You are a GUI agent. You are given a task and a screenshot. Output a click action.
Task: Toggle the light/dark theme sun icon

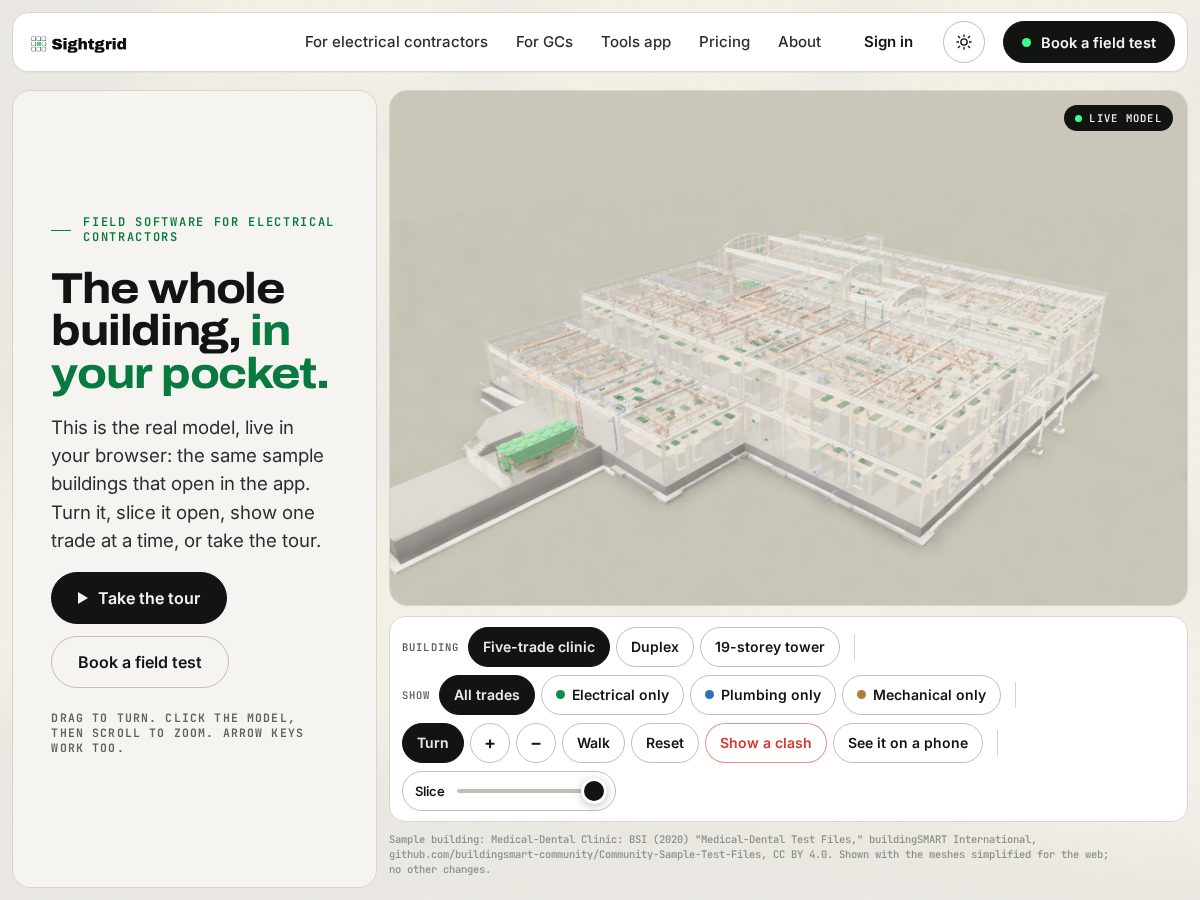[x=964, y=42]
